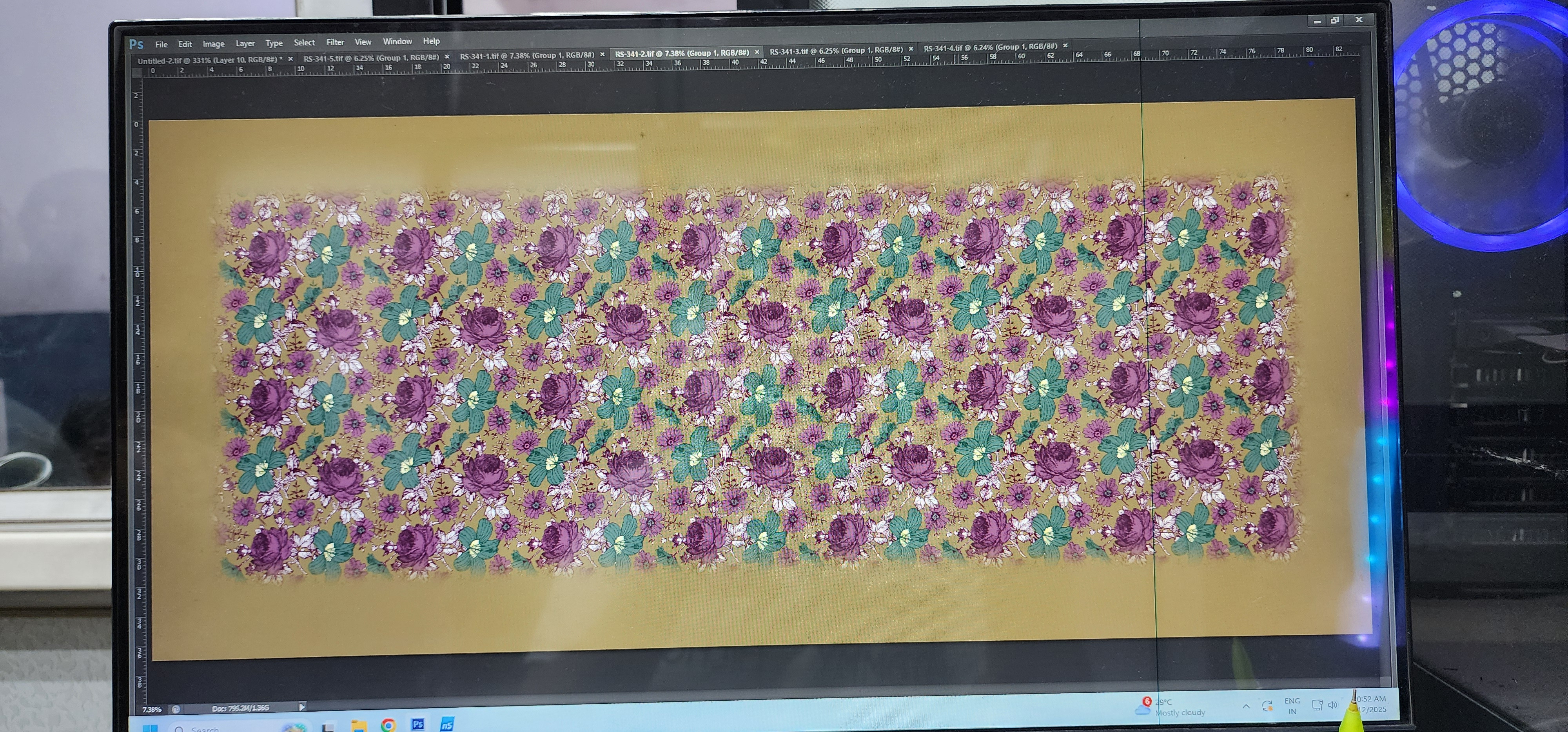The height and width of the screenshot is (732, 1568).
Task: Expand hidden system tray icons chevron
Action: [1246, 707]
